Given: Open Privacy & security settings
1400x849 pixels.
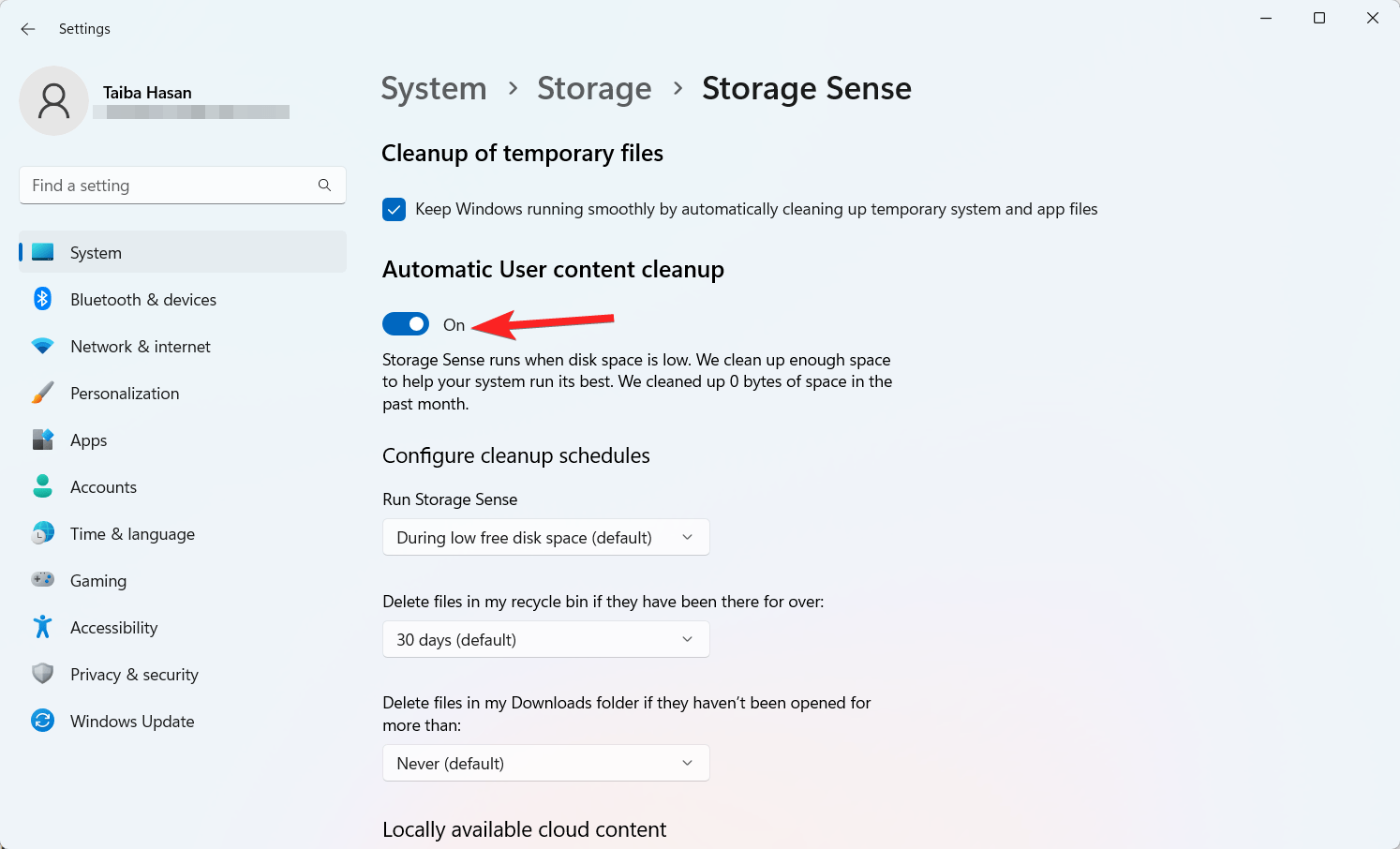Looking at the screenshot, I should click(134, 675).
